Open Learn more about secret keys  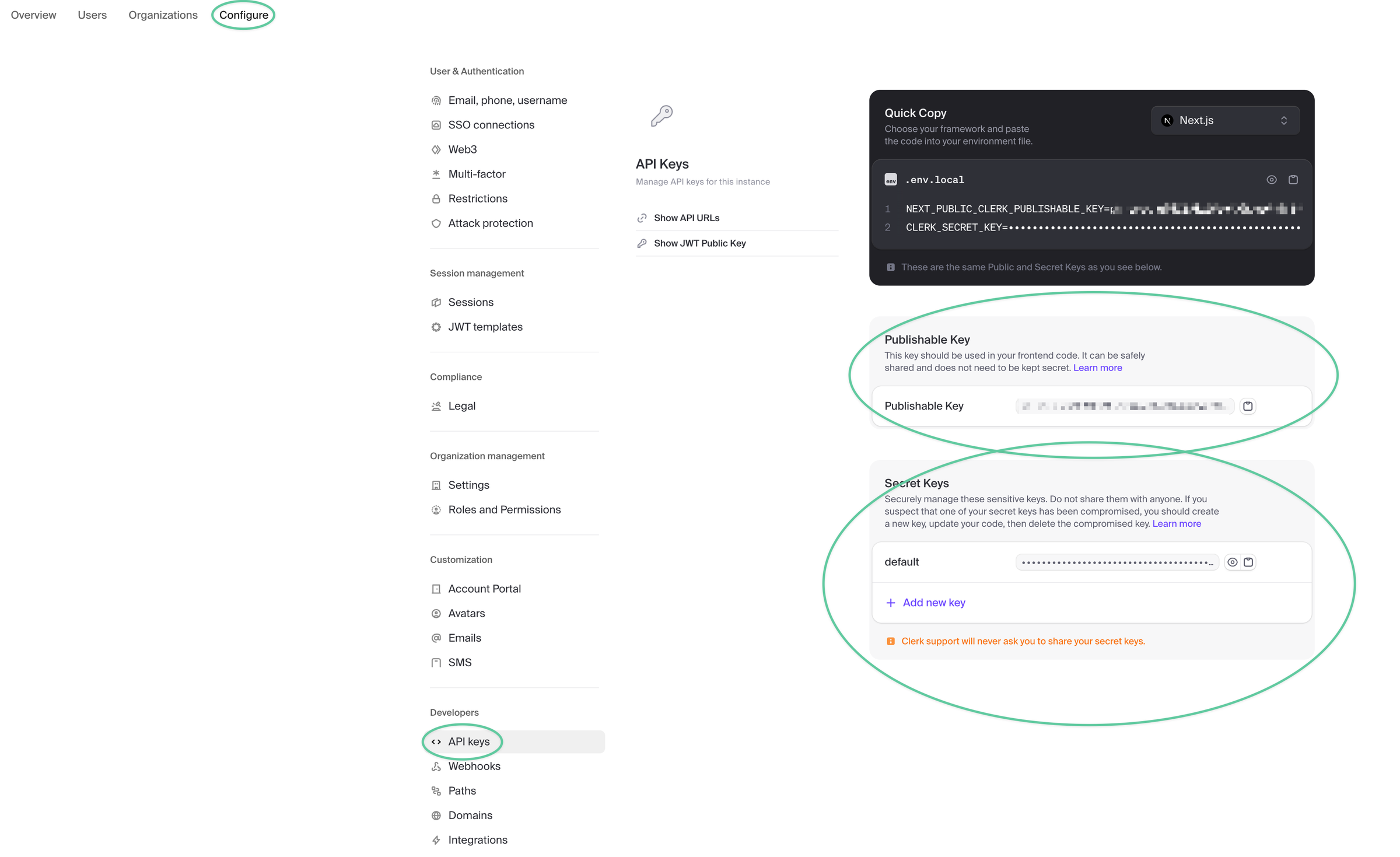click(x=1176, y=523)
